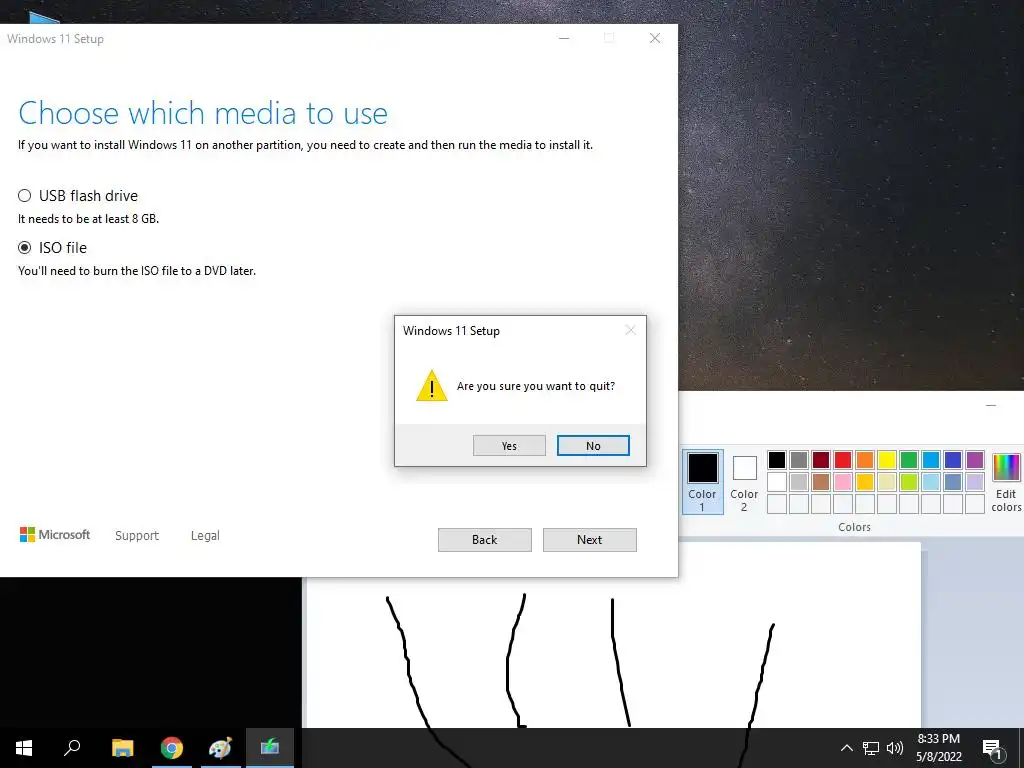The height and width of the screenshot is (768, 1024).
Task: Minimize the Paint window
Action: [x=991, y=406]
